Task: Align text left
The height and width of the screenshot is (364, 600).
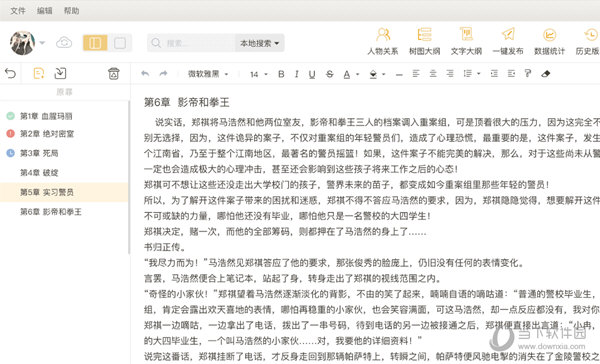Action: [416, 73]
